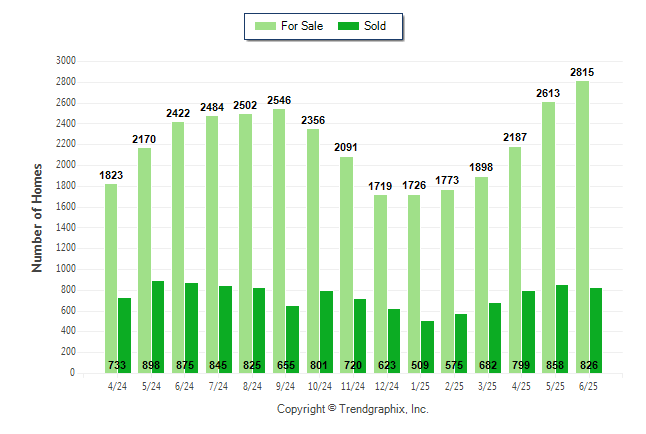The height and width of the screenshot is (434, 646).
Task: Click the Sold legend label
Action: tap(375, 26)
